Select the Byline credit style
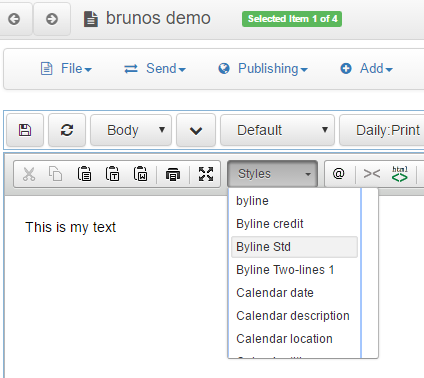424x378 pixels. point(294,224)
